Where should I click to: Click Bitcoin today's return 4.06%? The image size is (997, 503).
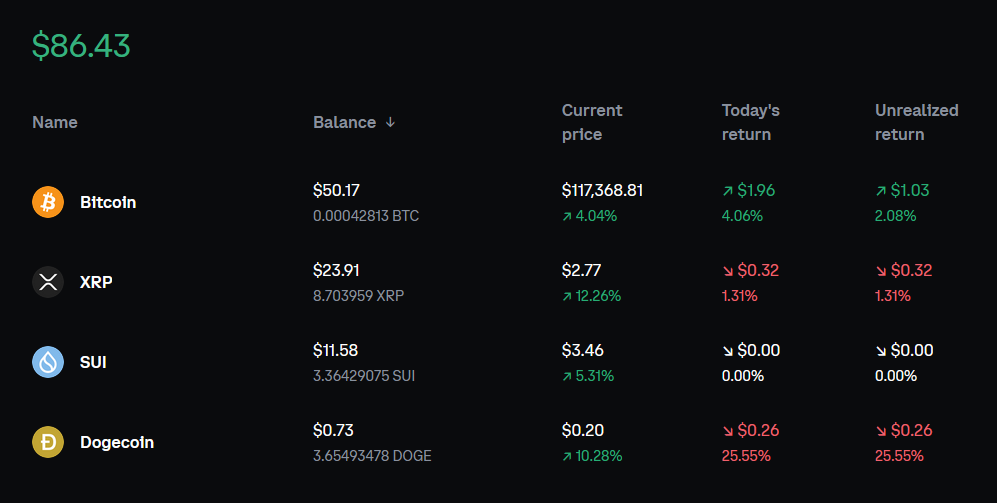coord(742,216)
